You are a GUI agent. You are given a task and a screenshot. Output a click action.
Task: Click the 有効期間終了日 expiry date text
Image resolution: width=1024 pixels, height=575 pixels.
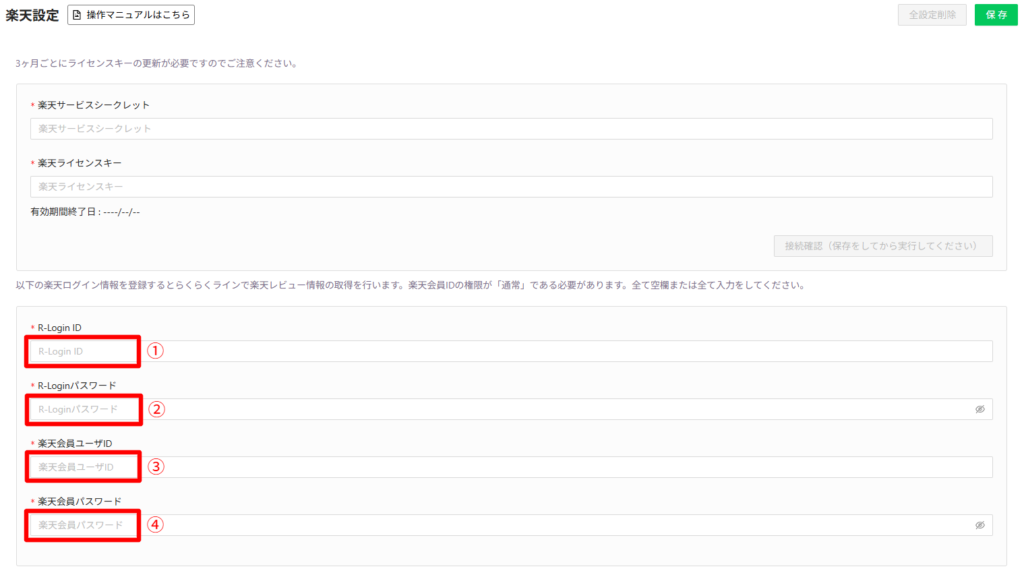coord(85,212)
